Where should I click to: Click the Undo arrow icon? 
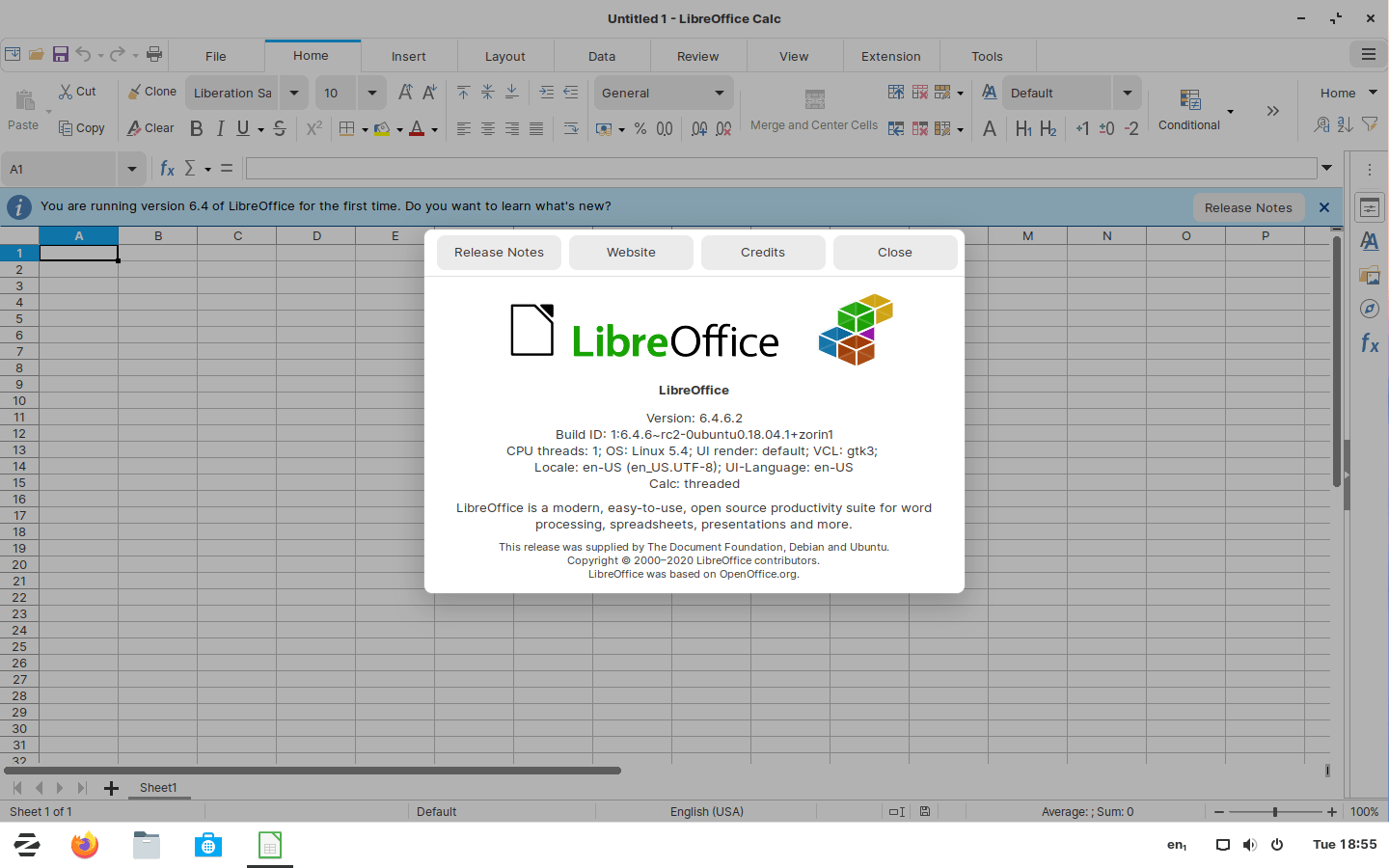click(83, 54)
